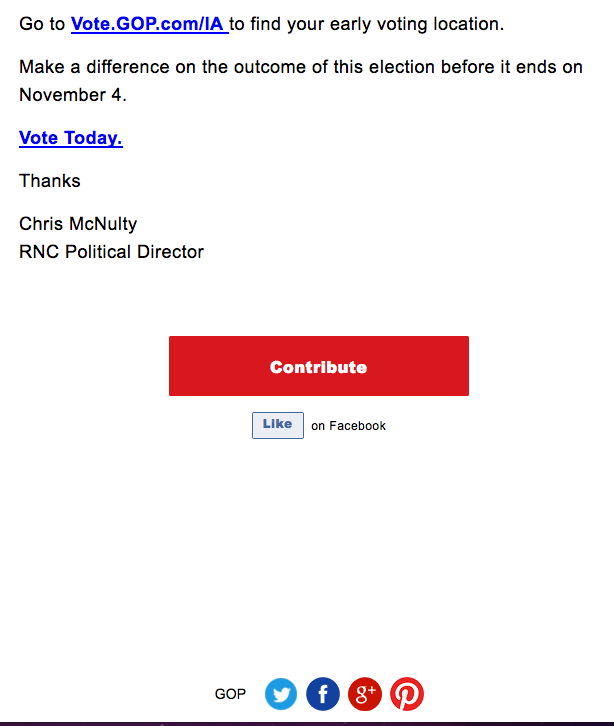
Task: Open the GOP Twitter bird icon
Action: point(281,694)
